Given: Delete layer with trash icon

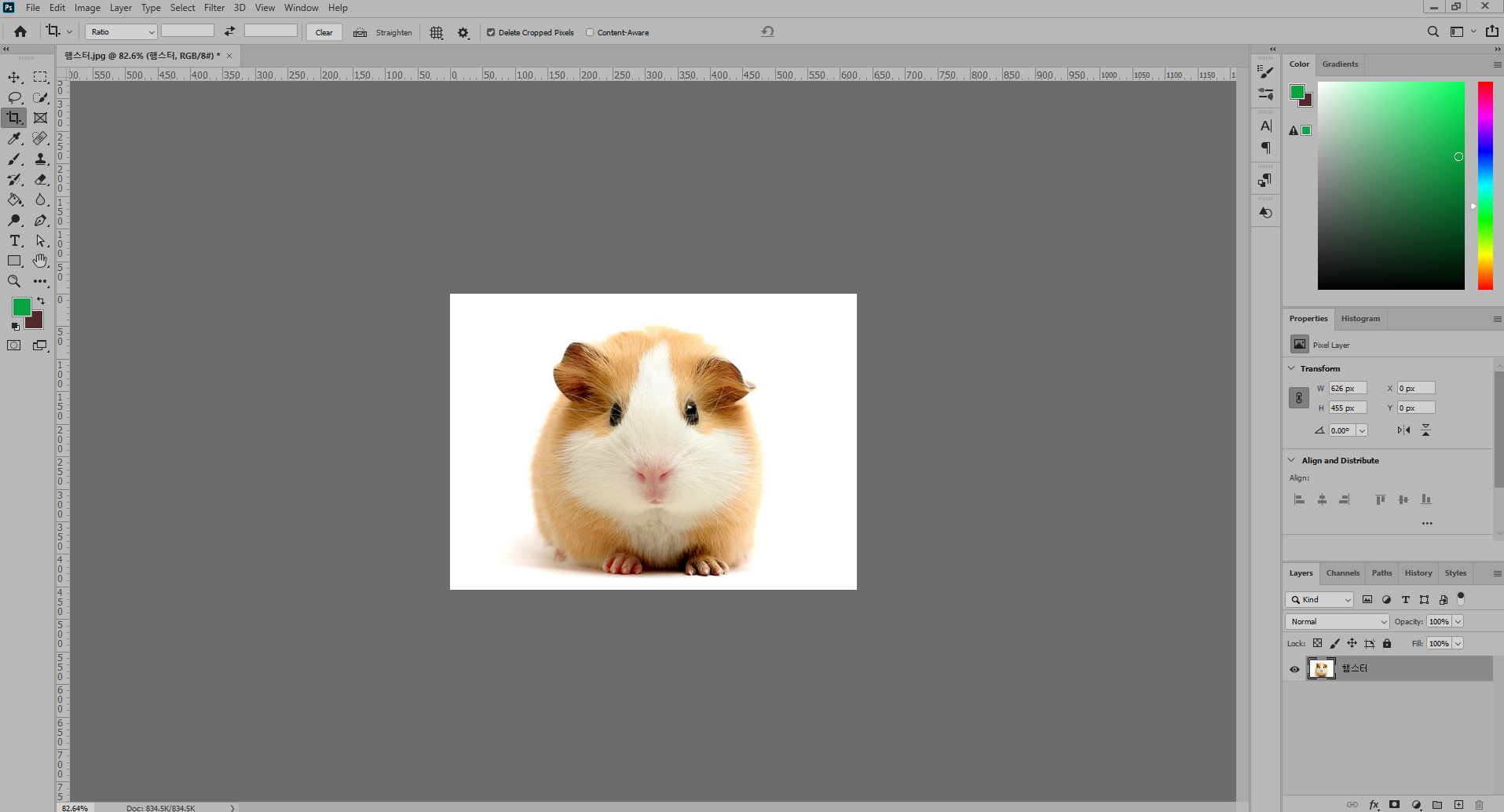Looking at the screenshot, I should coord(1480,804).
